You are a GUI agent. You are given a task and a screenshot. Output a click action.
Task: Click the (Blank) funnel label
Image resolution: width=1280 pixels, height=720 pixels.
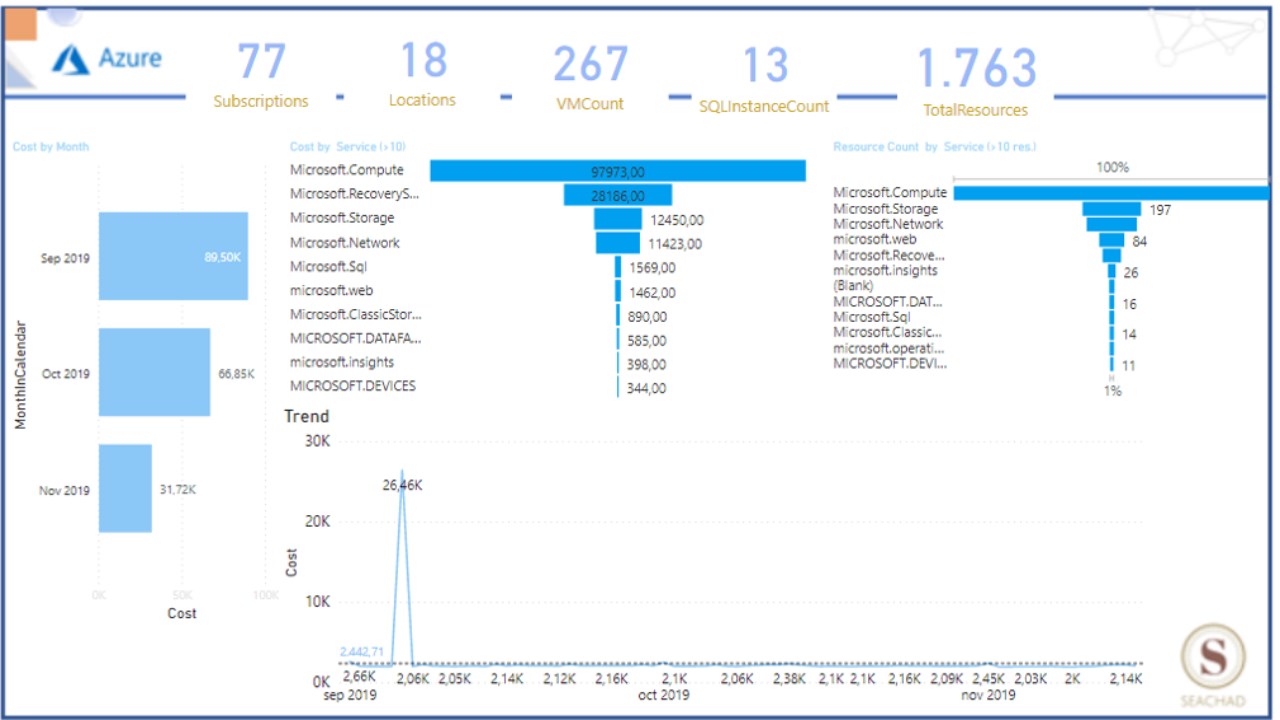pos(854,285)
